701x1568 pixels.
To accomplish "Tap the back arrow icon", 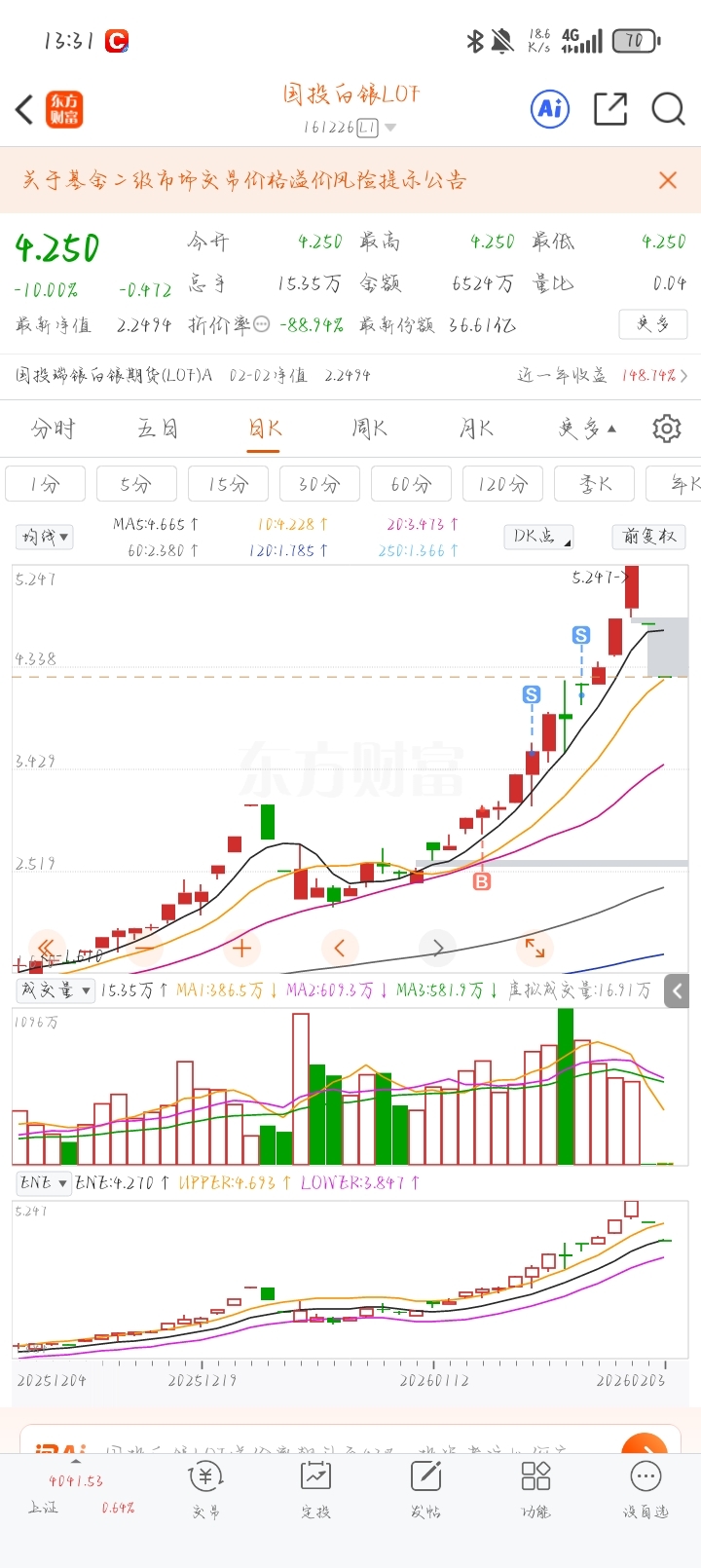I will pos(25,109).
